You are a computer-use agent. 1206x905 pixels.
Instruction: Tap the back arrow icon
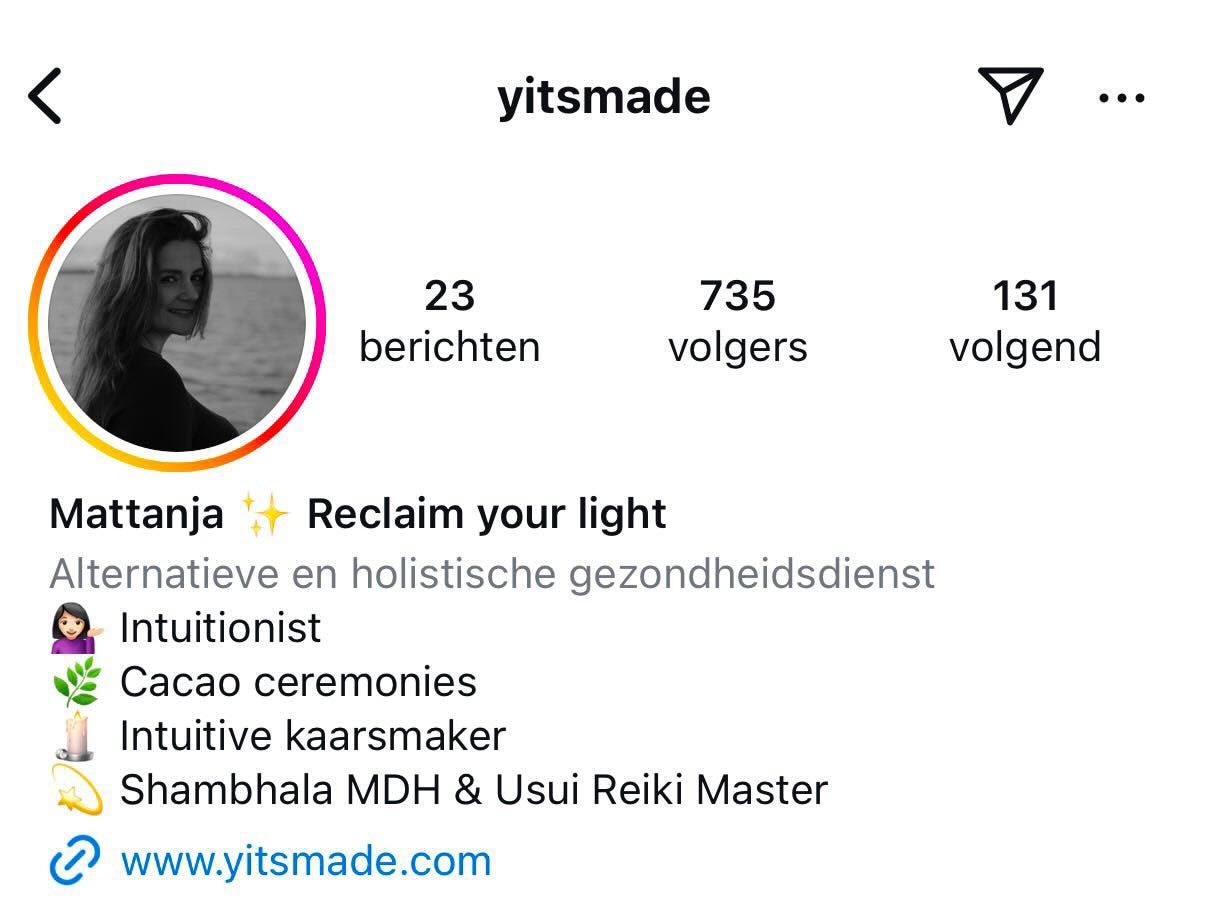coord(45,96)
